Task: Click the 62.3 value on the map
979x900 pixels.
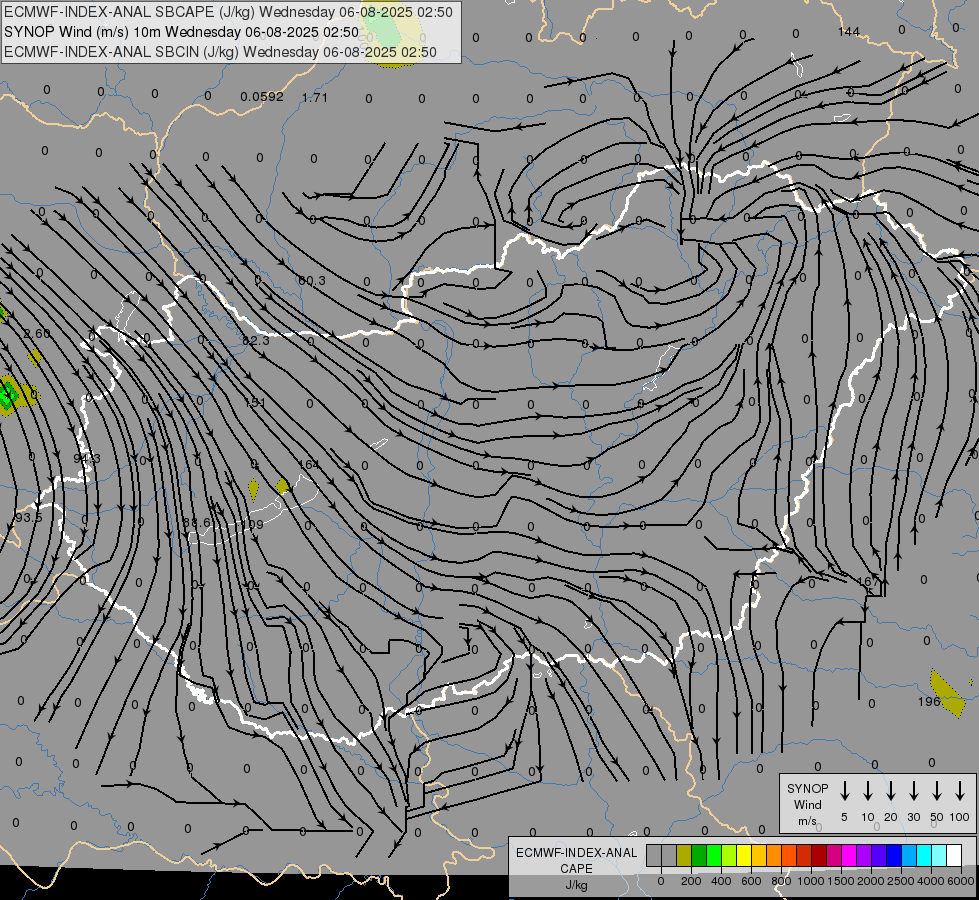Action: coord(255,340)
